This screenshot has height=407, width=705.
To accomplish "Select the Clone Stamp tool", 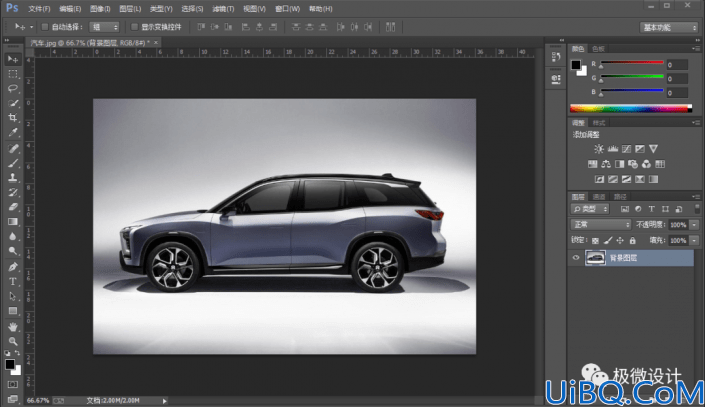I will [x=13, y=177].
